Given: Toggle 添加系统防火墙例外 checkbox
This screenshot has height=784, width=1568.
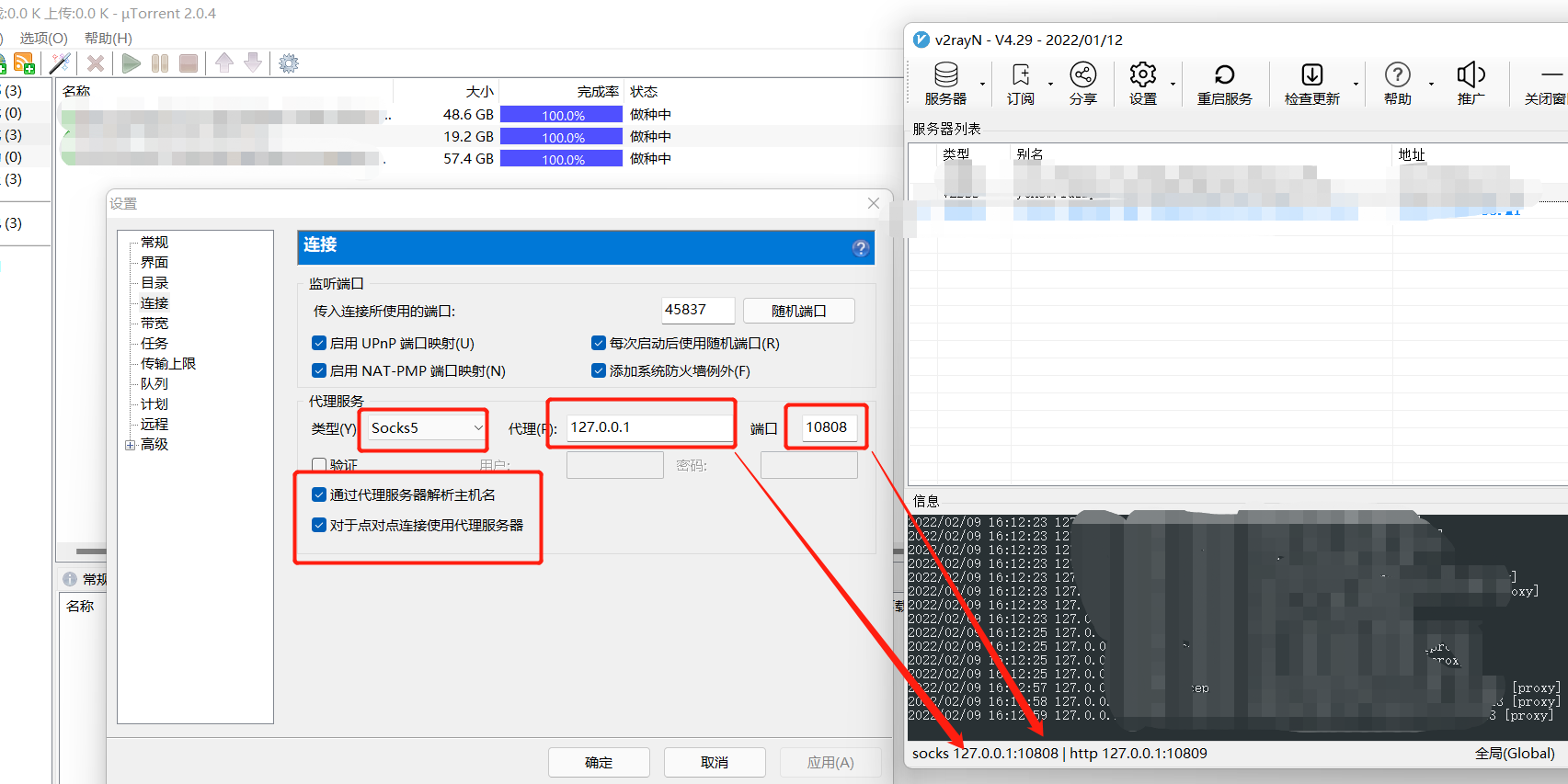Looking at the screenshot, I should point(599,370).
